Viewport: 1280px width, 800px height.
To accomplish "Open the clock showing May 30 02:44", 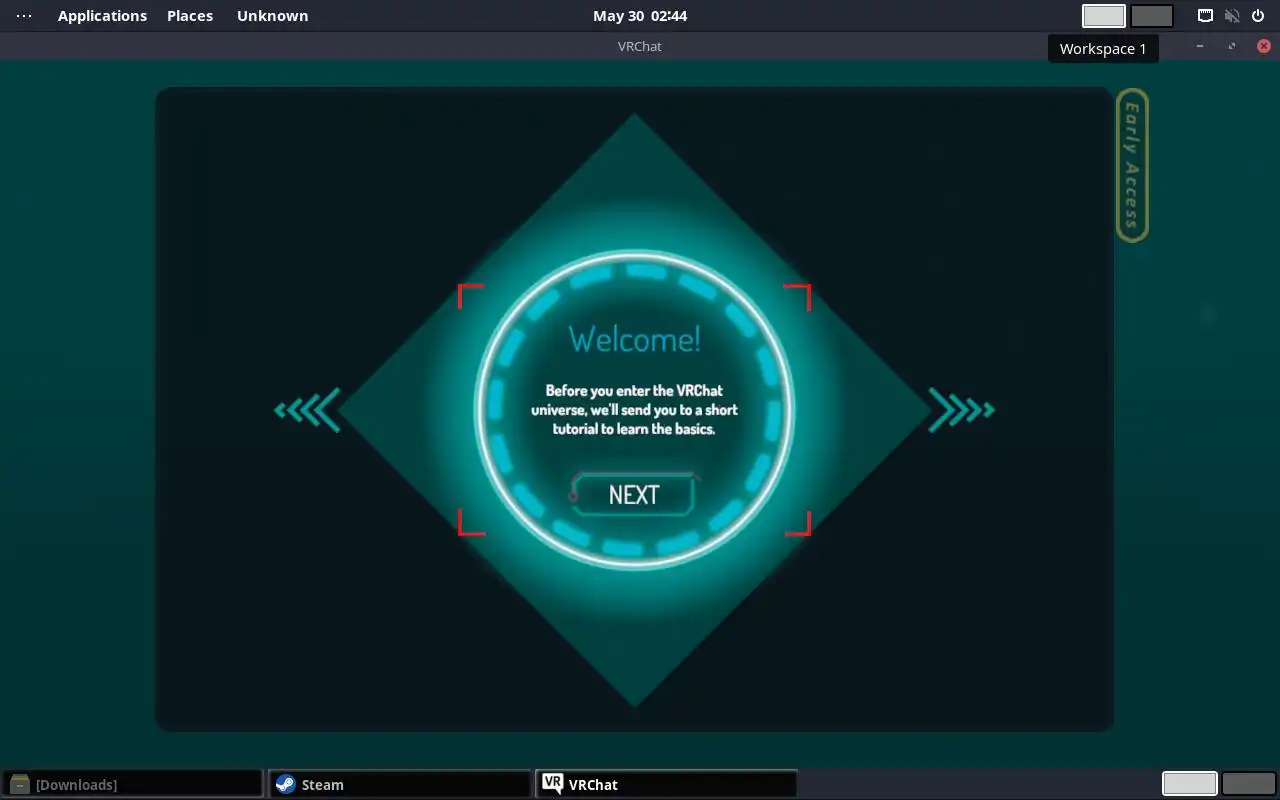I will point(640,16).
